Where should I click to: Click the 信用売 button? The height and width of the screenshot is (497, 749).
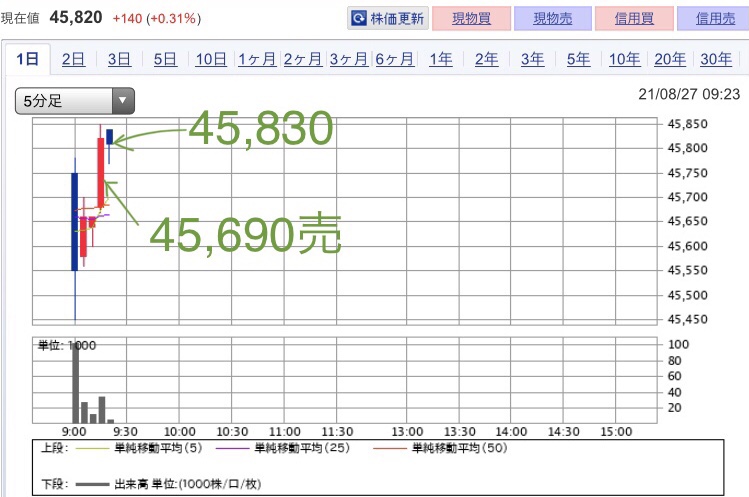(715, 19)
